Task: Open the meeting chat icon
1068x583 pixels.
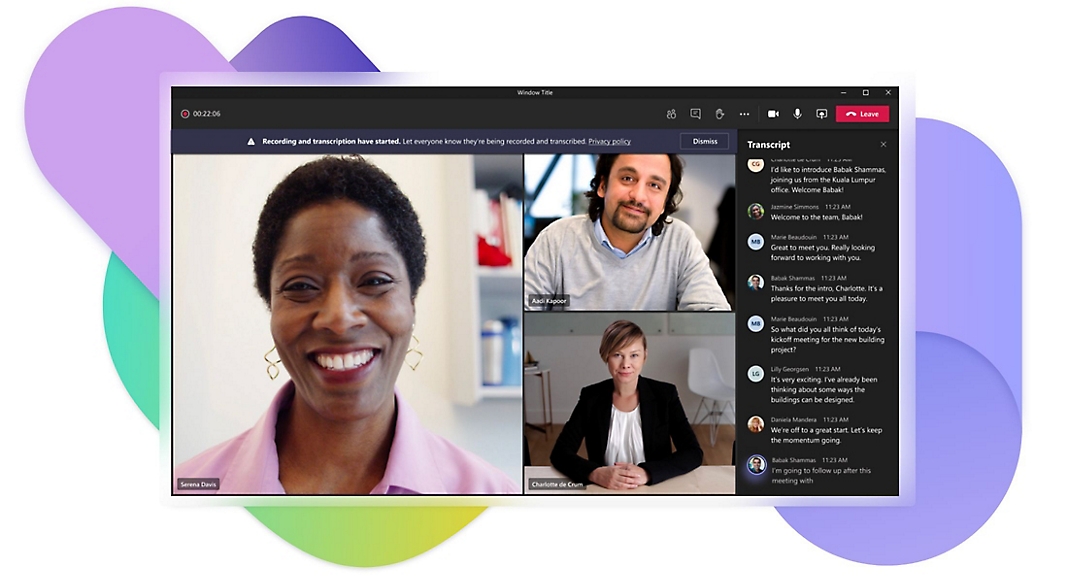Action: point(696,114)
